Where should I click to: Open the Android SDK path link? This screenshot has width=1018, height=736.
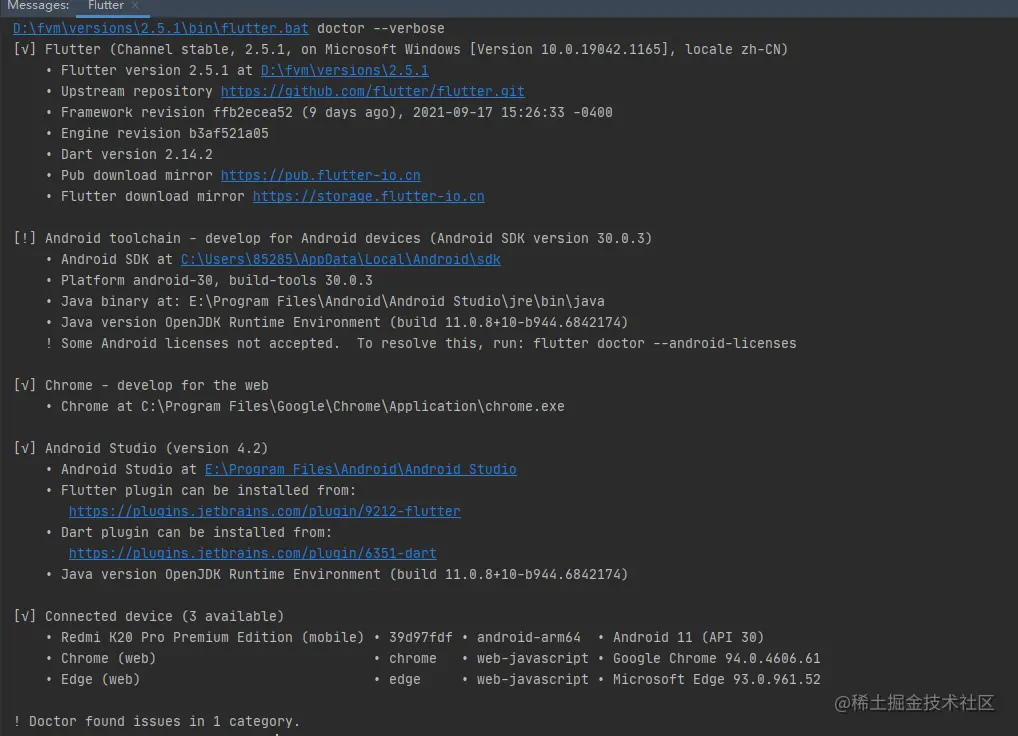[341, 260]
